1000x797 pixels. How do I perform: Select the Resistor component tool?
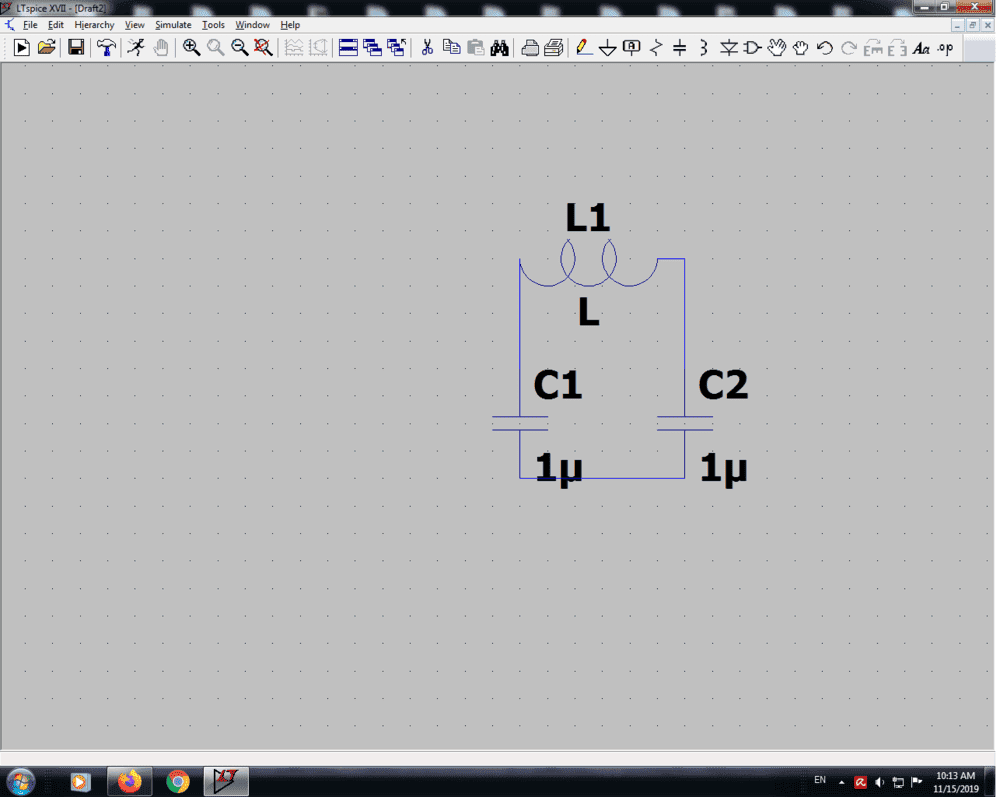656,47
